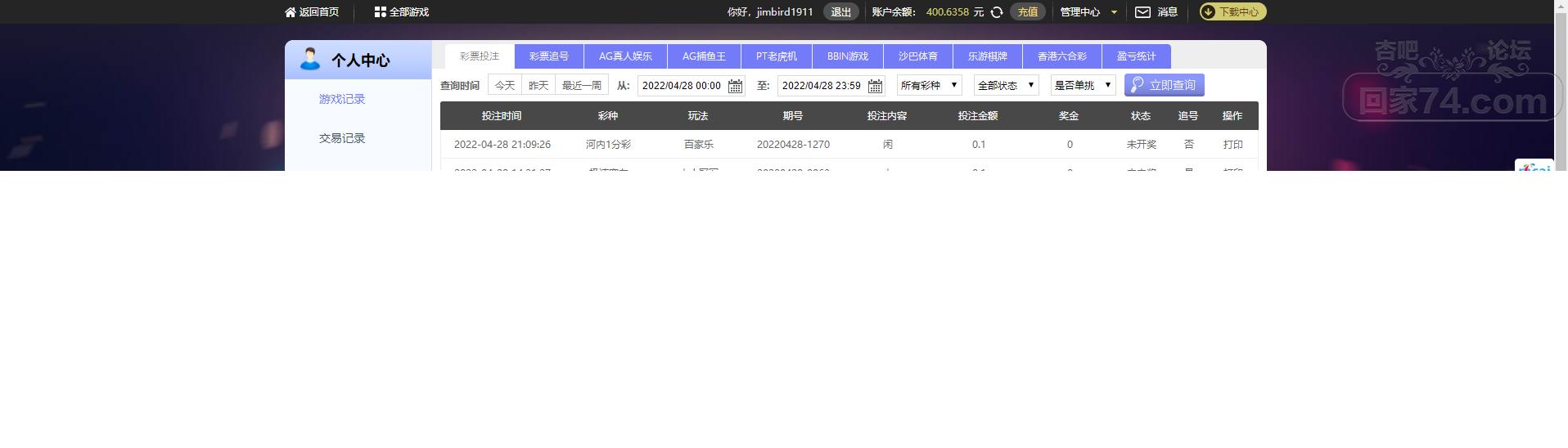Click the balance value 400.6358
The width and height of the screenshot is (1568, 448).
[948, 12]
